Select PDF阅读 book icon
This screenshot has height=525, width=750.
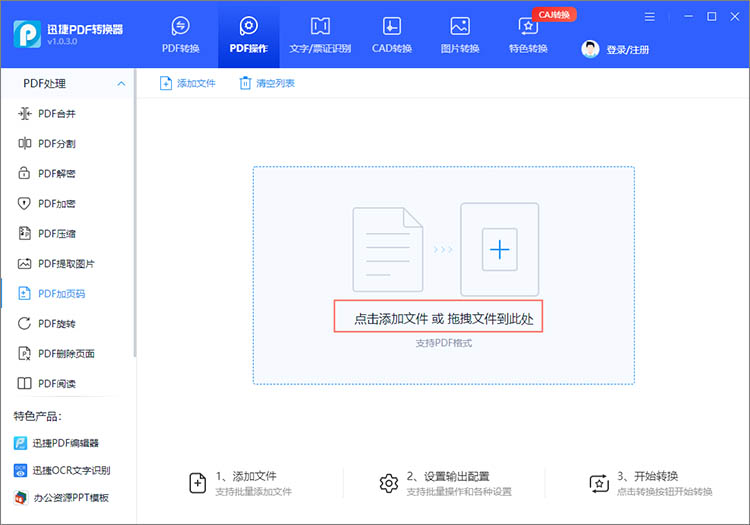(x=24, y=383)
